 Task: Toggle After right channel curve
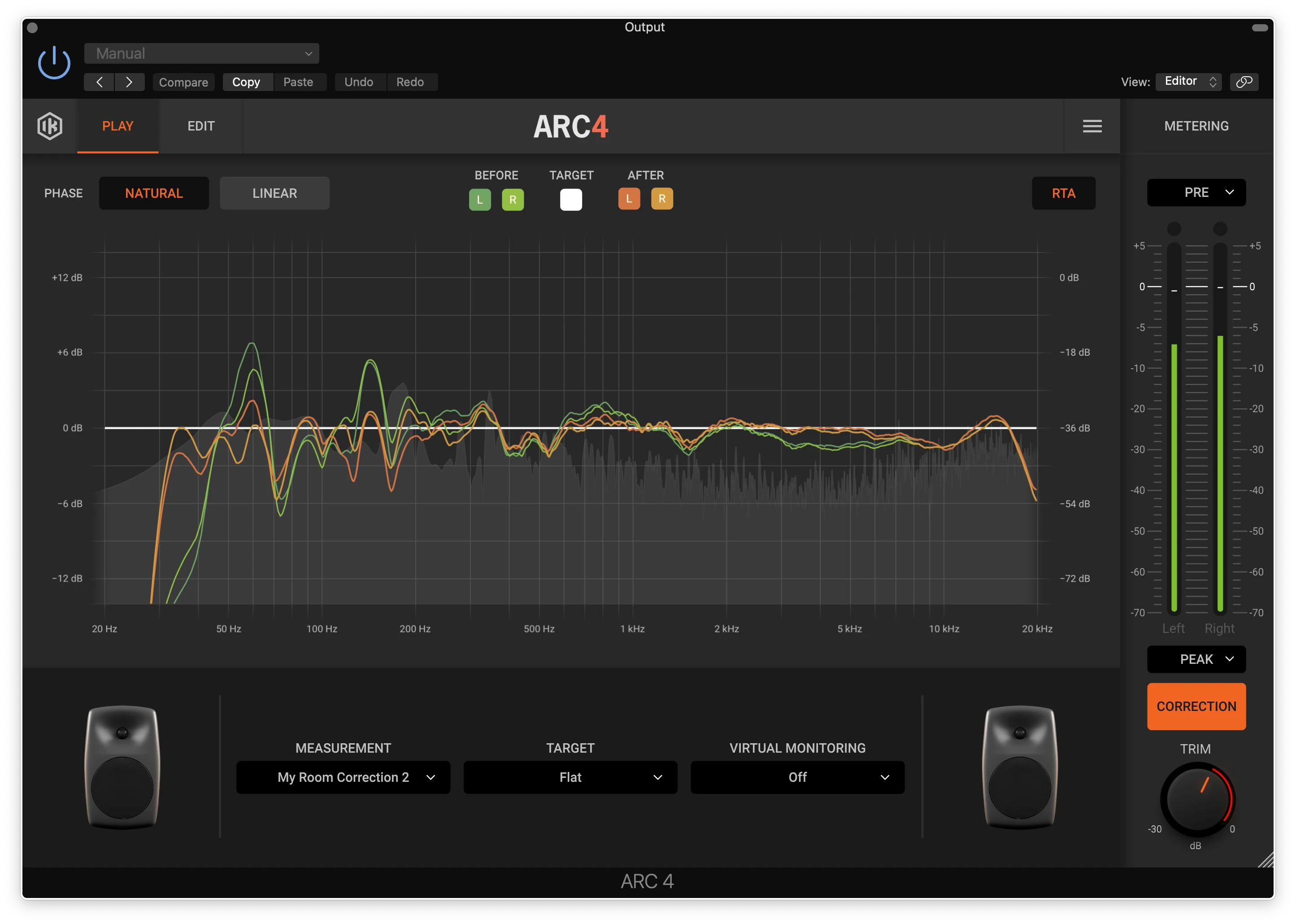coord(661,199)
